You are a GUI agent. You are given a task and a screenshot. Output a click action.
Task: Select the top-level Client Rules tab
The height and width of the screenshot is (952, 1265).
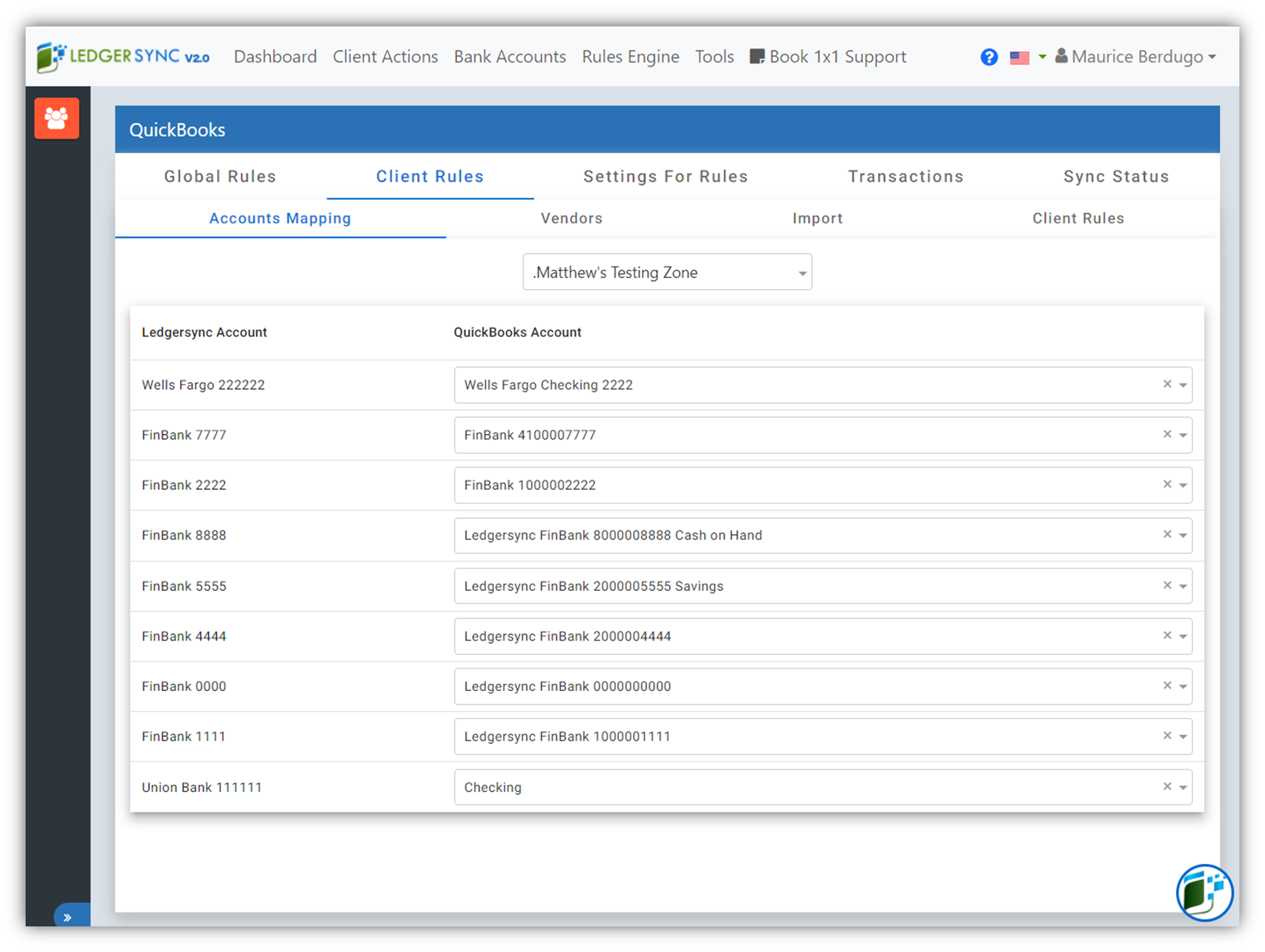pos(430,176)
